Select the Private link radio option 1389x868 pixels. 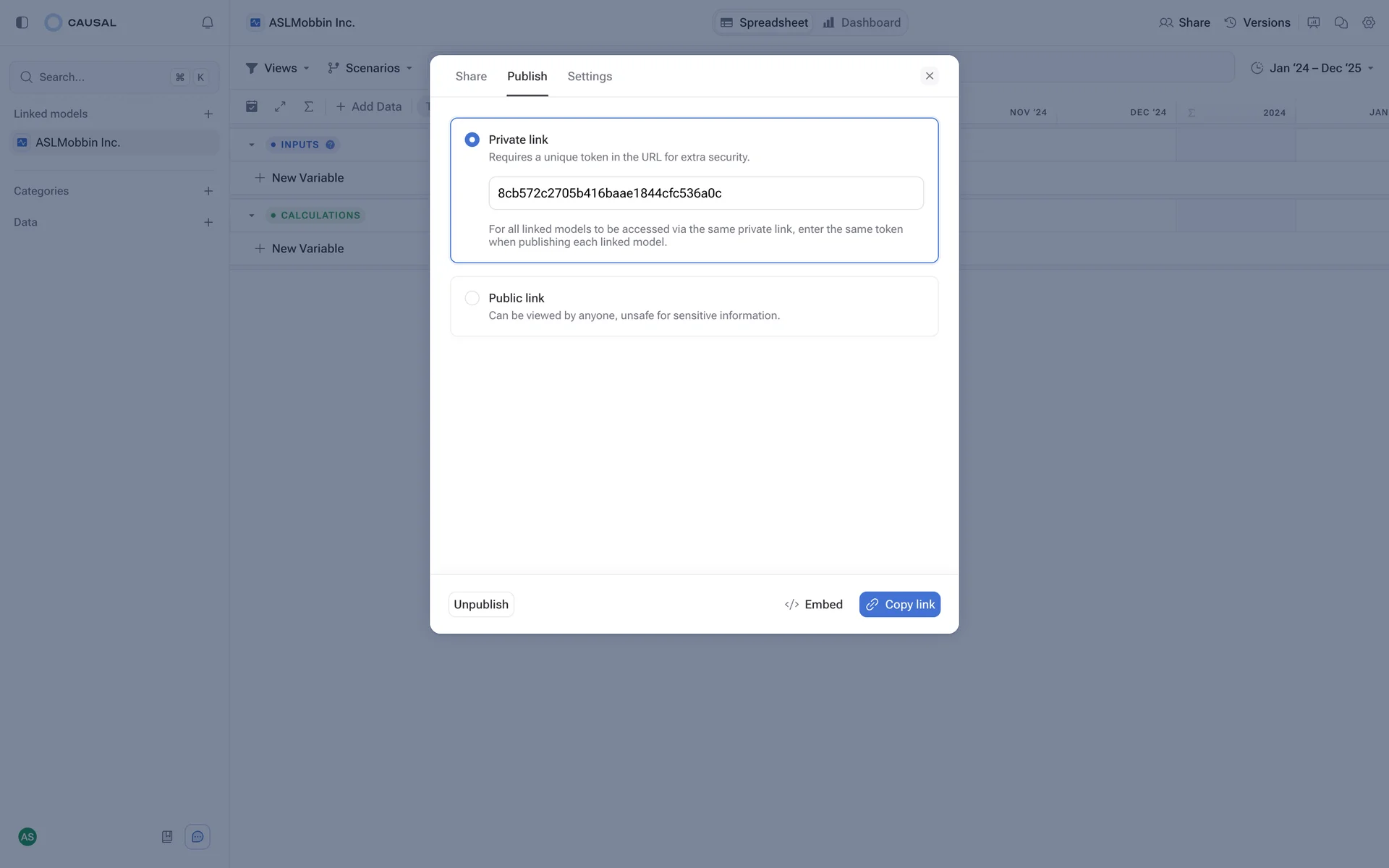[x=472, y=140]
